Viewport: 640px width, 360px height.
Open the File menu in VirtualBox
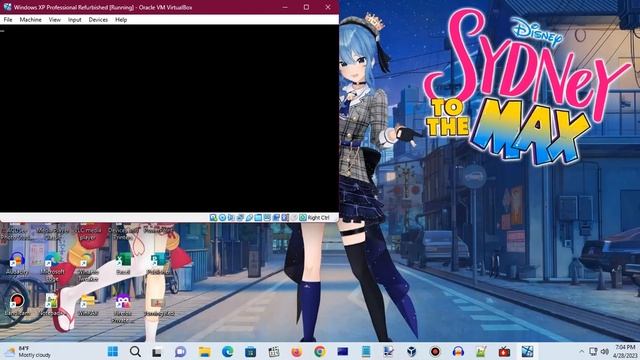pyautogui.click(x=8, y=20)
